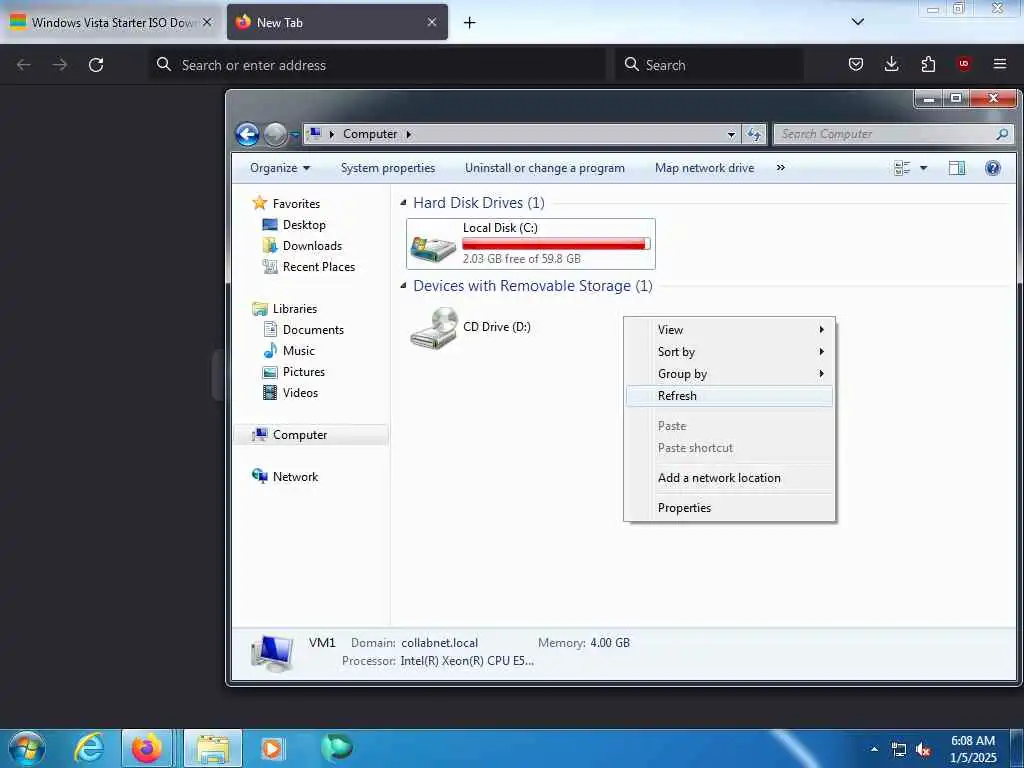
Task: Click the Network icon in sidebar
Action: (259, 476)
